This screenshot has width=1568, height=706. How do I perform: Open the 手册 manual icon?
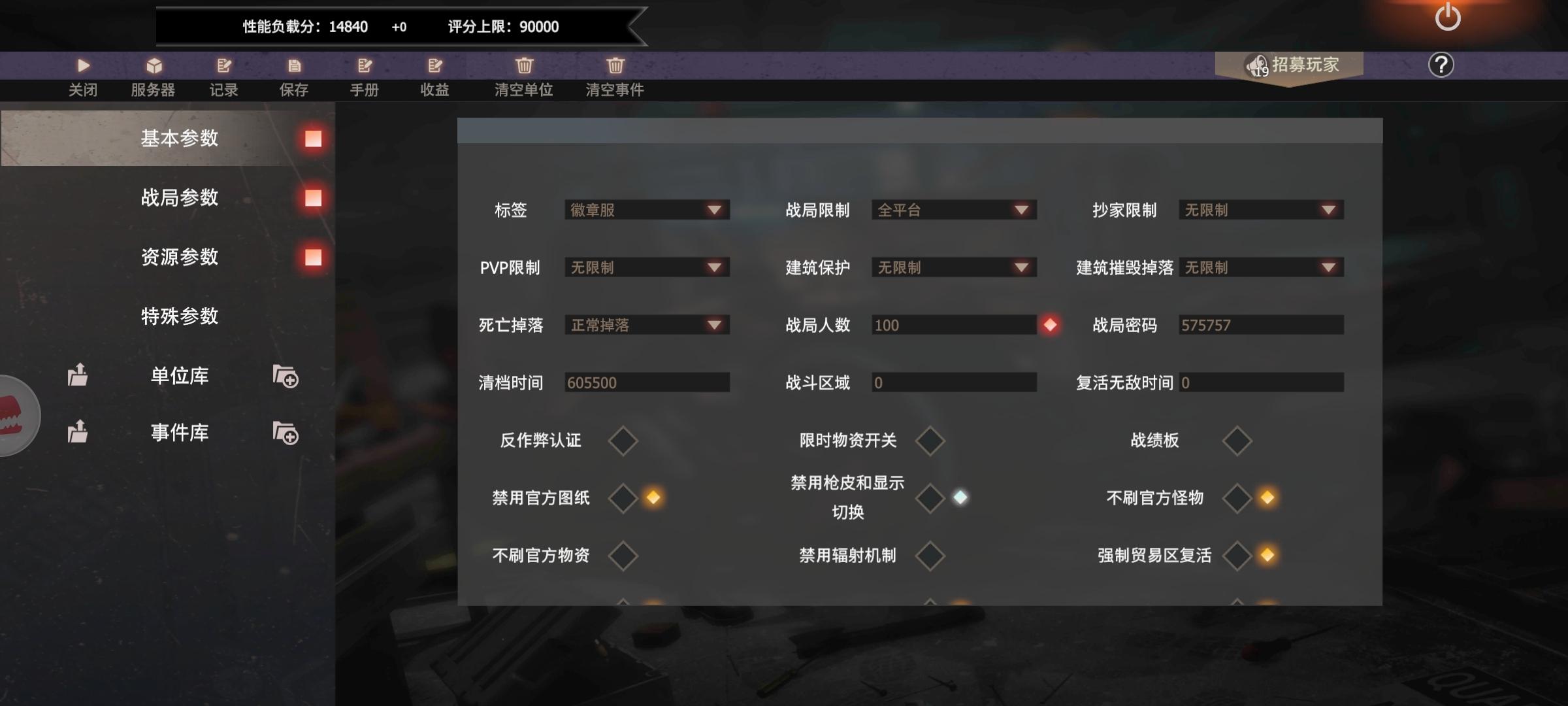tap(365, 65)
